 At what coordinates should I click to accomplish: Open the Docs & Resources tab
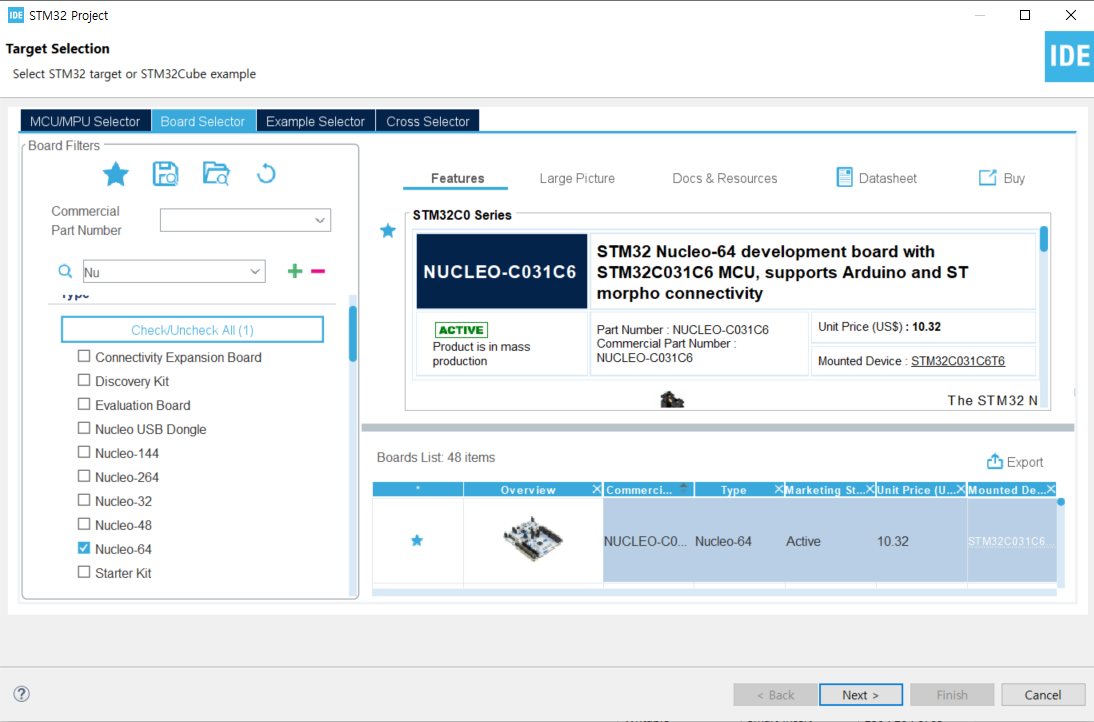point(724,179)
